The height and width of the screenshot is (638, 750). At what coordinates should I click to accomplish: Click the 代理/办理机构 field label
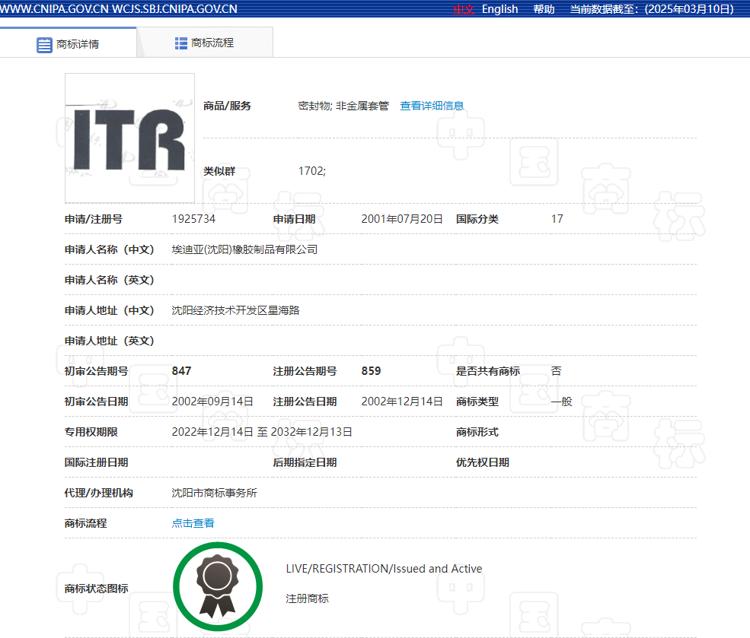pos(99,493)
